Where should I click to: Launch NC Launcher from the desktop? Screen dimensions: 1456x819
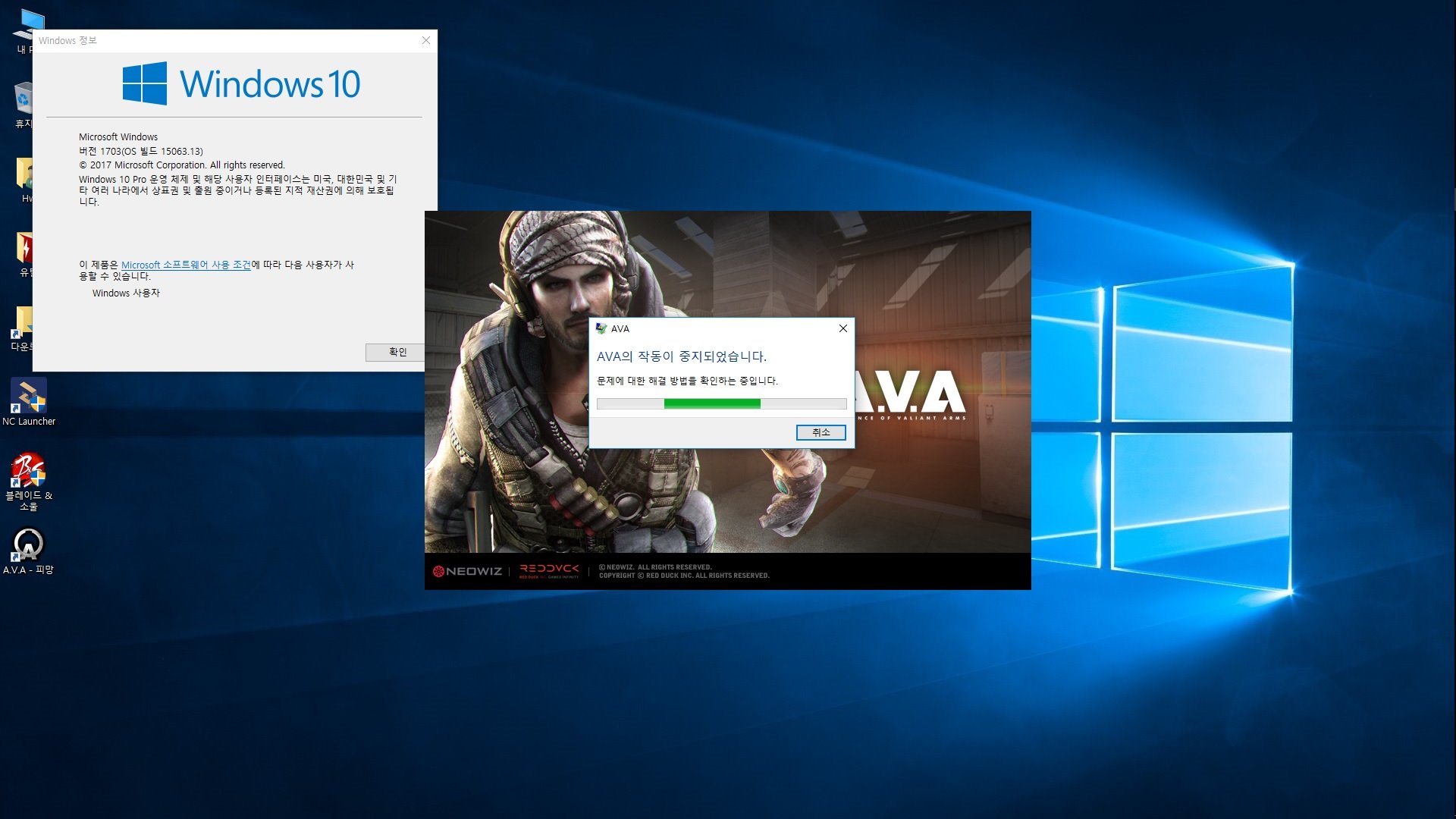(x=28, y=396)
